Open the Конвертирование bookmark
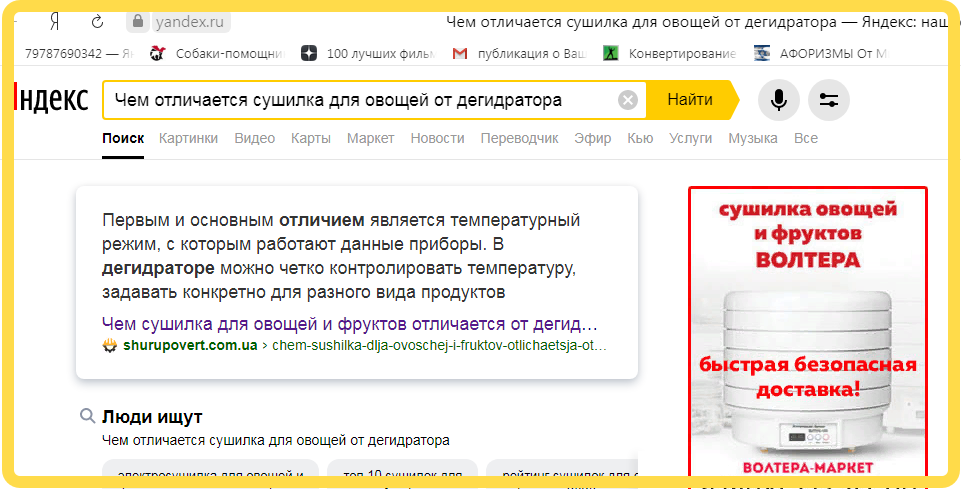Viewport: 961px width, 489px height. pos(669,53)
